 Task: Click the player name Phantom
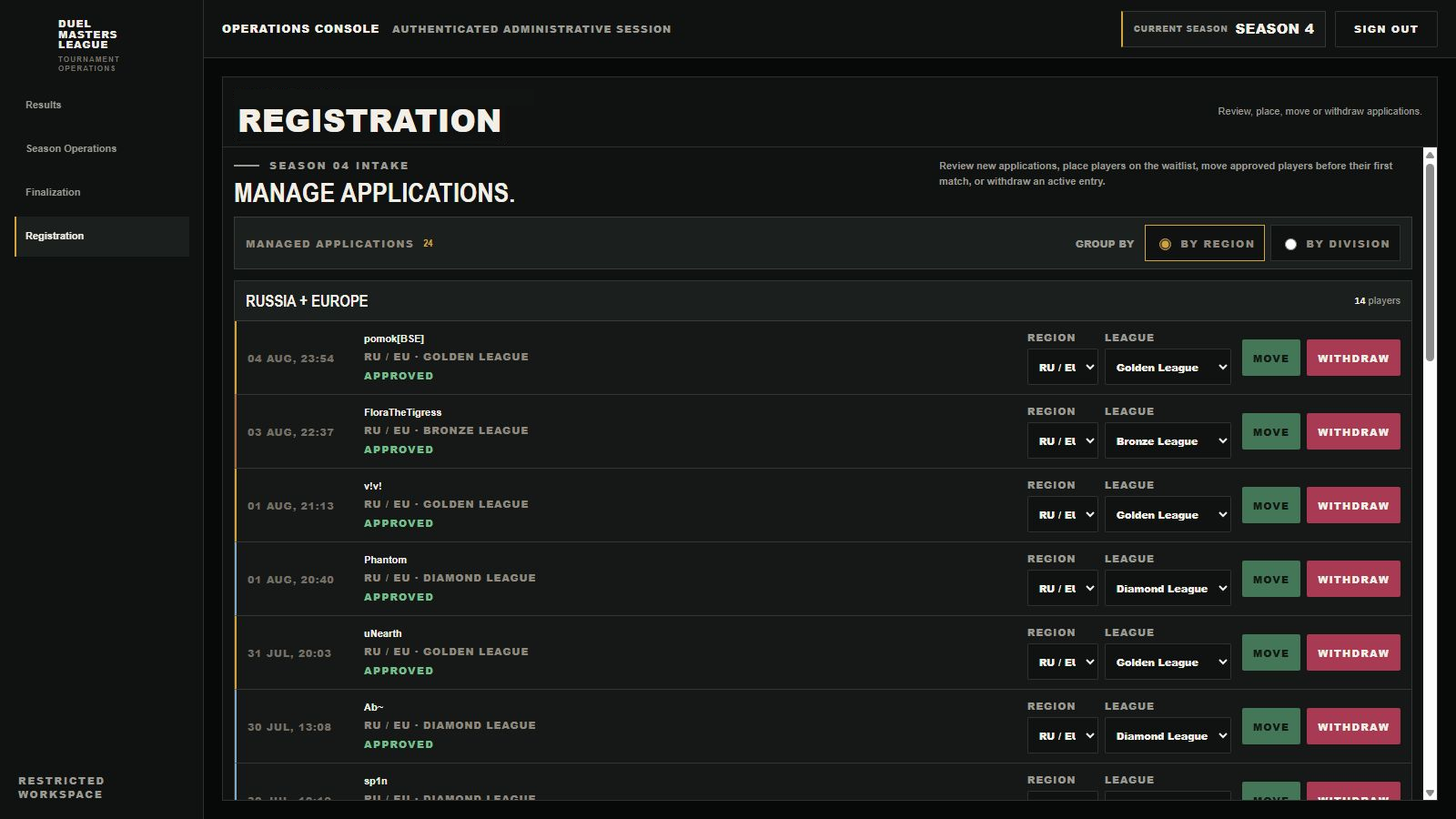click(x=385, y=560)
